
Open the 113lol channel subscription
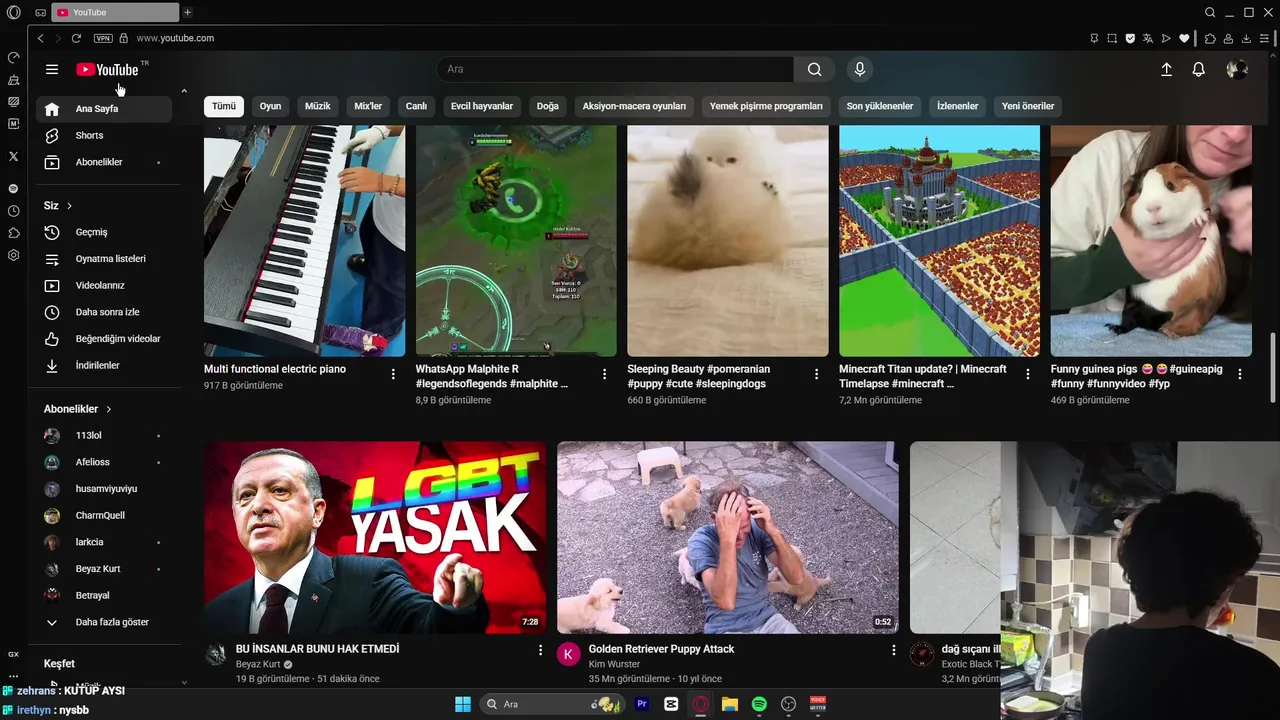pyautogui.click(x=104, y=436)
